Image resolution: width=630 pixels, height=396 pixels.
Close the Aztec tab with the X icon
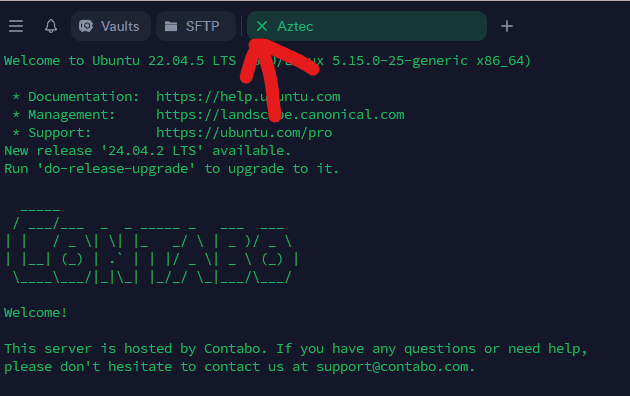(262, 26)
